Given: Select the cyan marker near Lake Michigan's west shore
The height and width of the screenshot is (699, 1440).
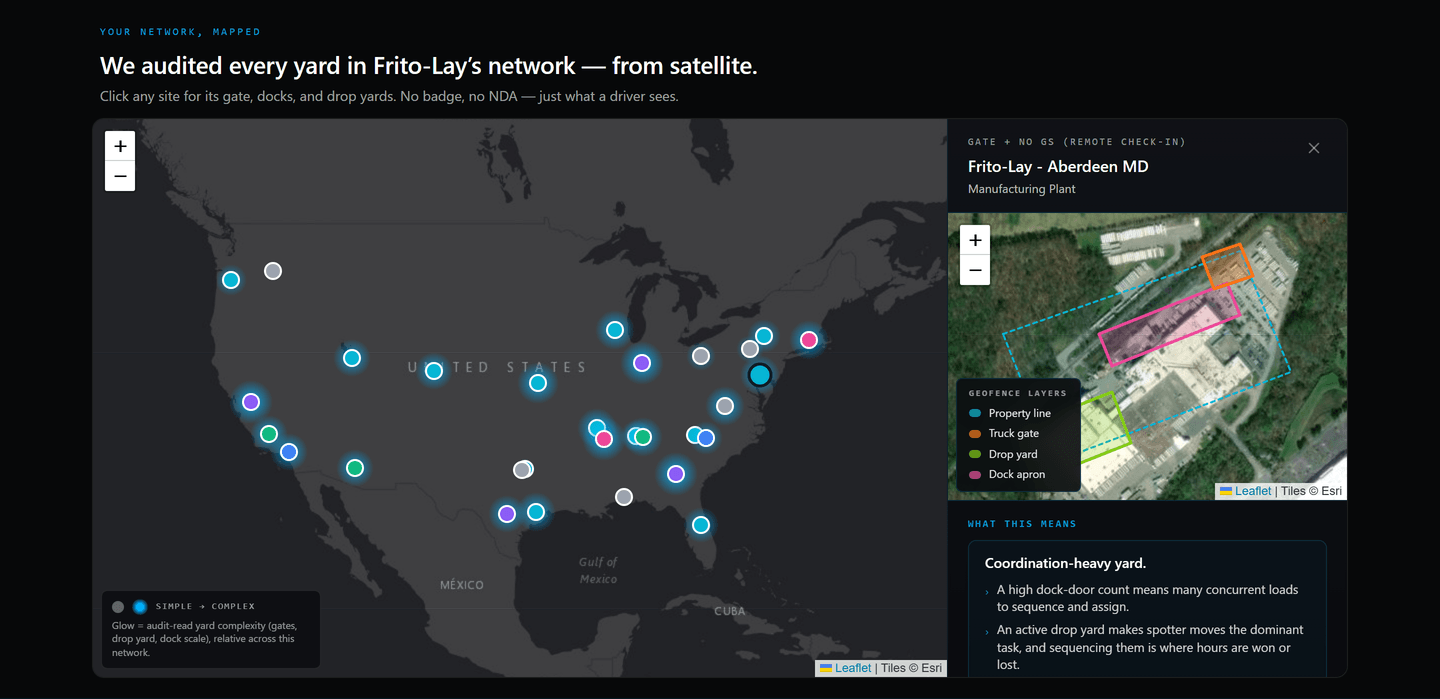Looking at the screenshot, I should (615, 330).
